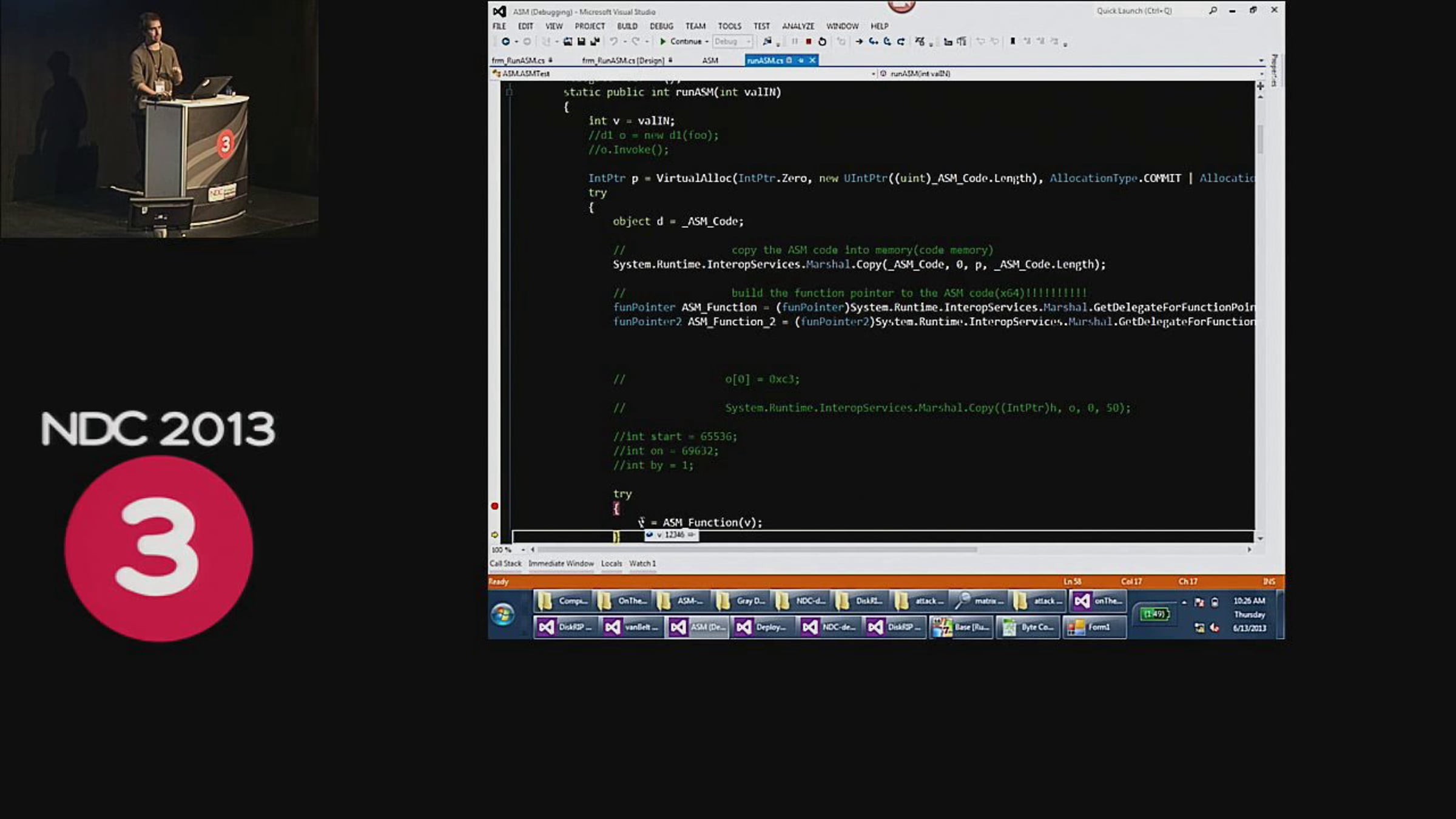This screenshot has height=819, width=1456.
Task: Click the Navigate Backward toolbar icon
Action: click(505, 42)
